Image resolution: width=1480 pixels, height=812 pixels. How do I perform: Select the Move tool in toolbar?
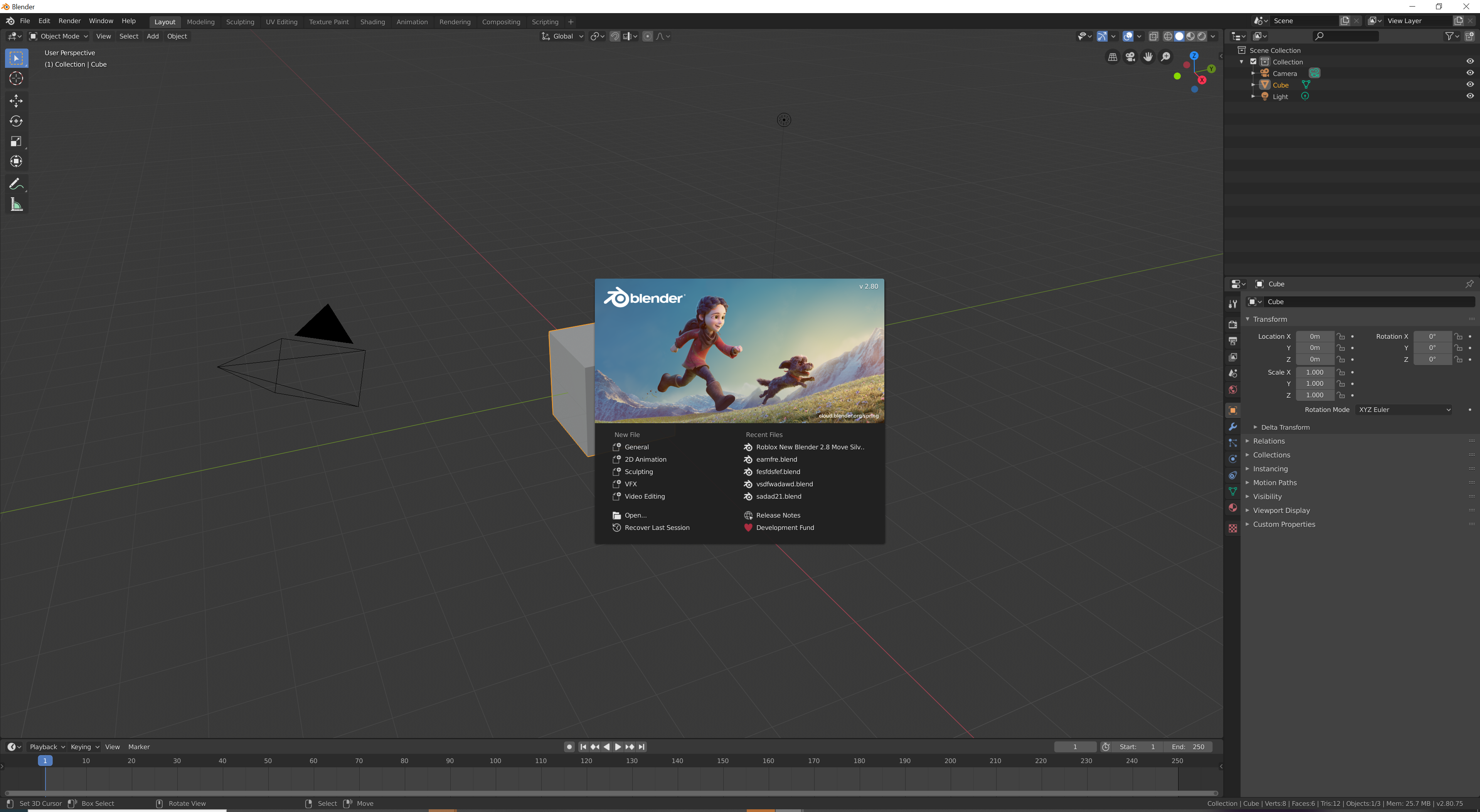click(x=15, y=100)
